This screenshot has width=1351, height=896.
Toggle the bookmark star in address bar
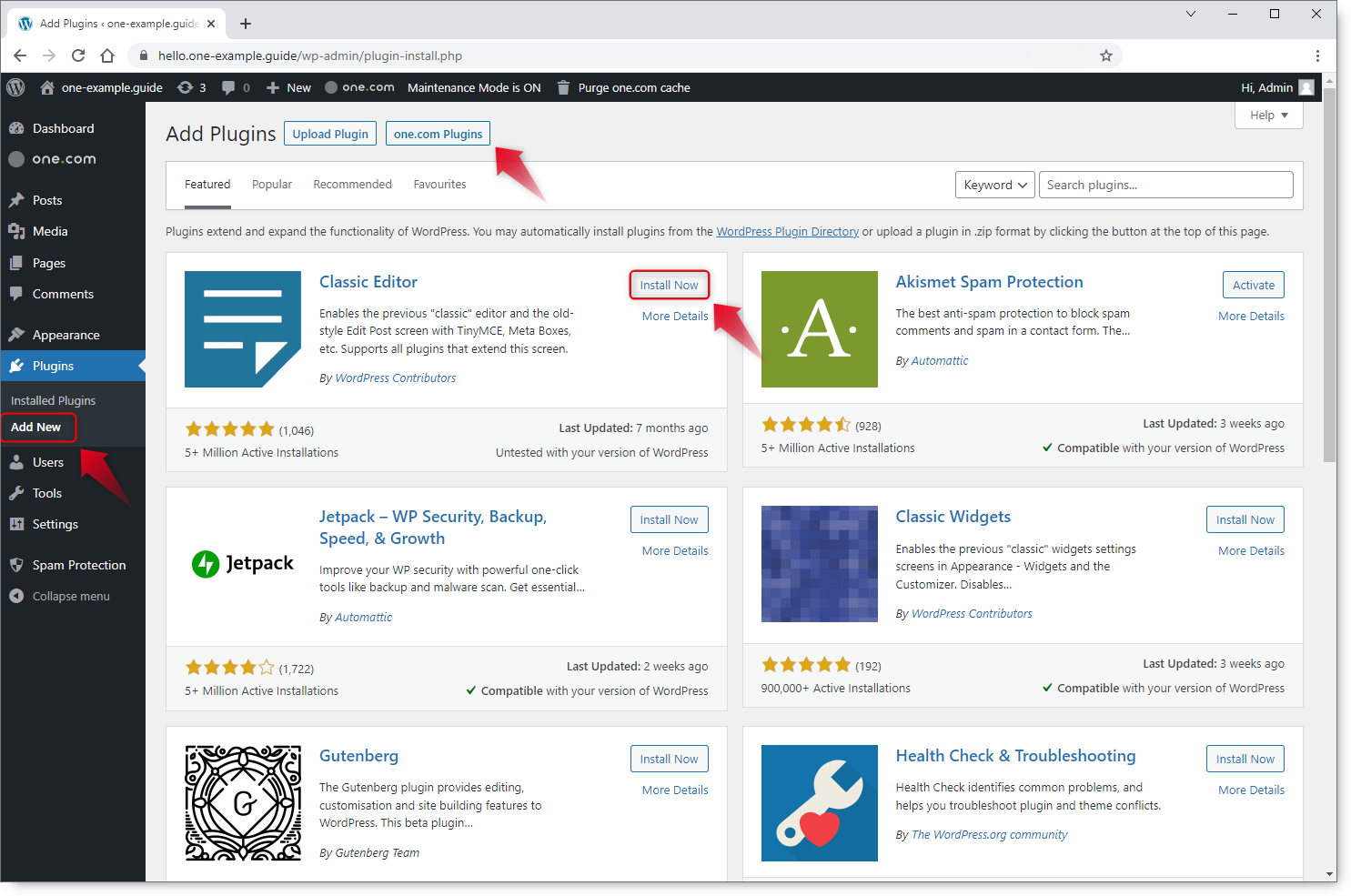tap(1106, 55)
